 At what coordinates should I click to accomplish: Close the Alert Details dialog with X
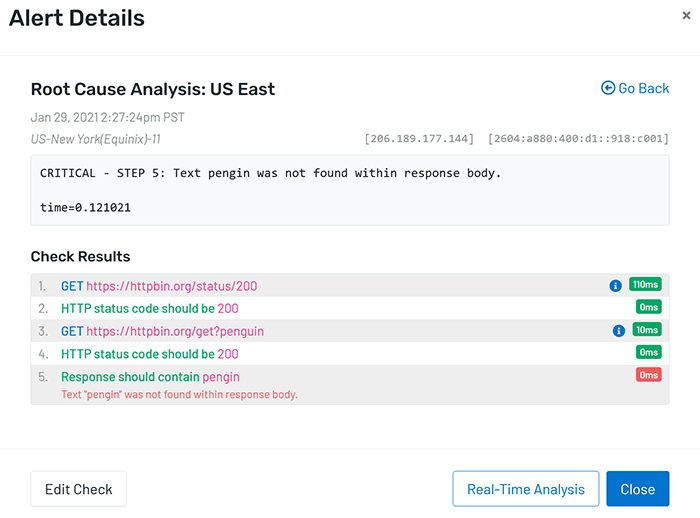coord(686,16)
